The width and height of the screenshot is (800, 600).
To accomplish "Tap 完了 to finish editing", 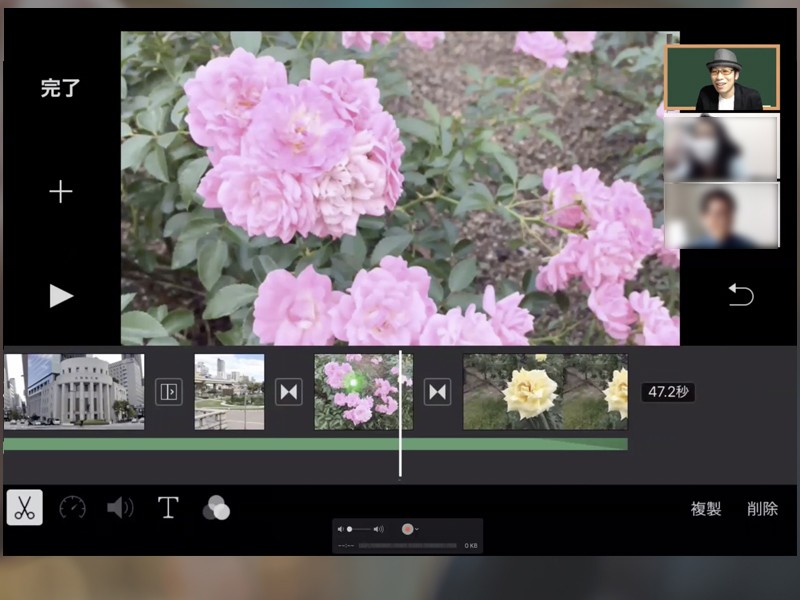I will (60, 88).
